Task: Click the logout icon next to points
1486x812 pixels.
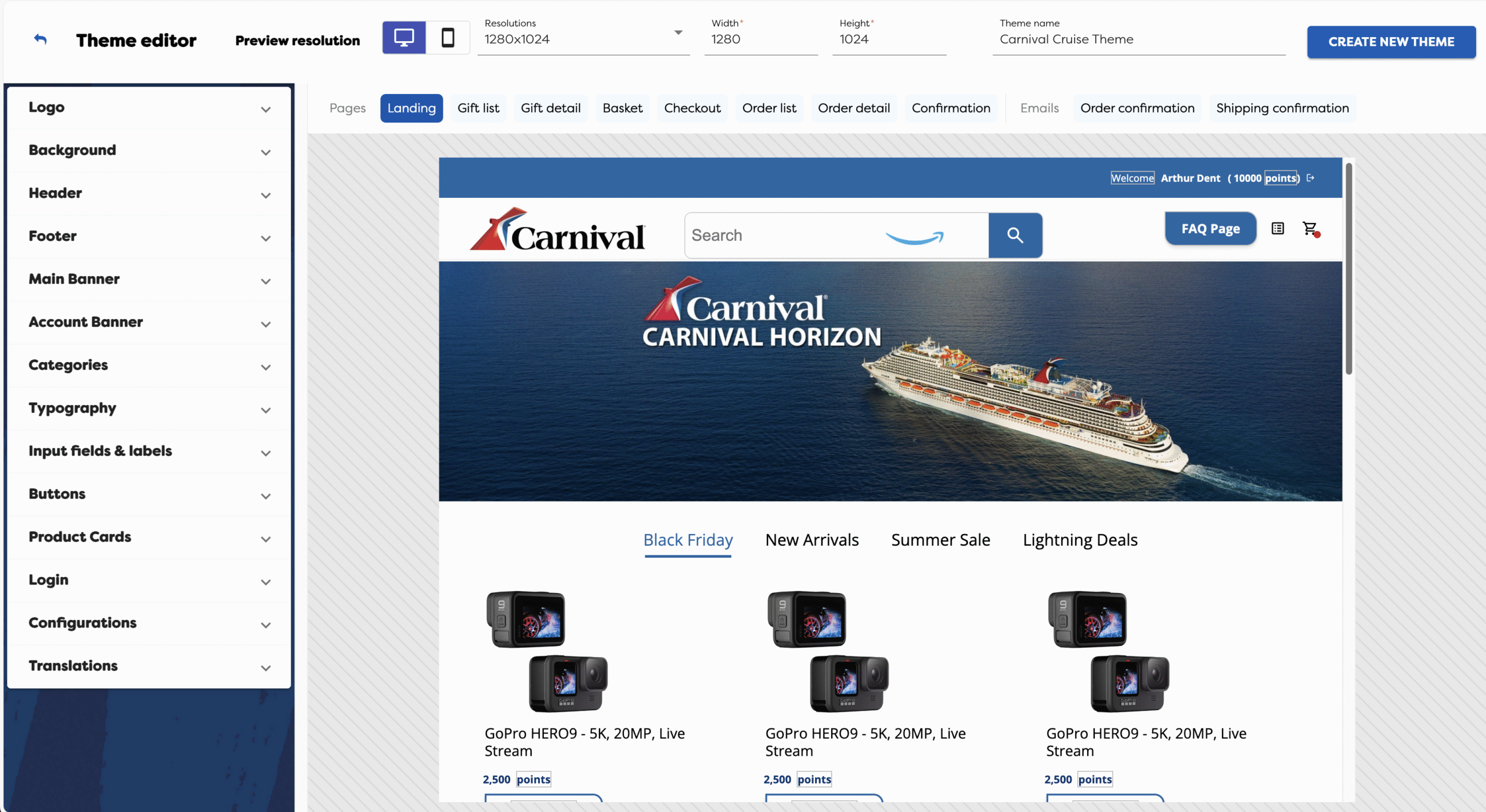Action: [1310, 178]
